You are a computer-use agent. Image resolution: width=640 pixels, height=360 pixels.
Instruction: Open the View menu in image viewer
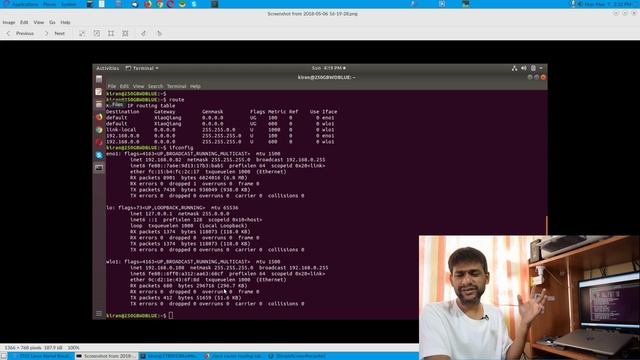(x=38, y=22)
